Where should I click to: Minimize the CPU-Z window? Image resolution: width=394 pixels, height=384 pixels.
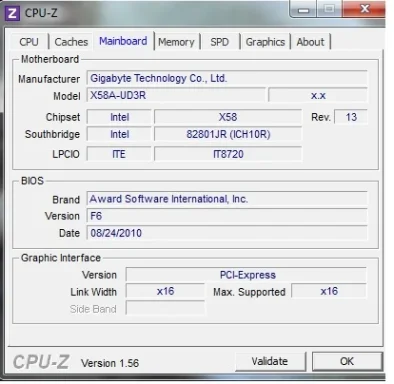(303, 9)
